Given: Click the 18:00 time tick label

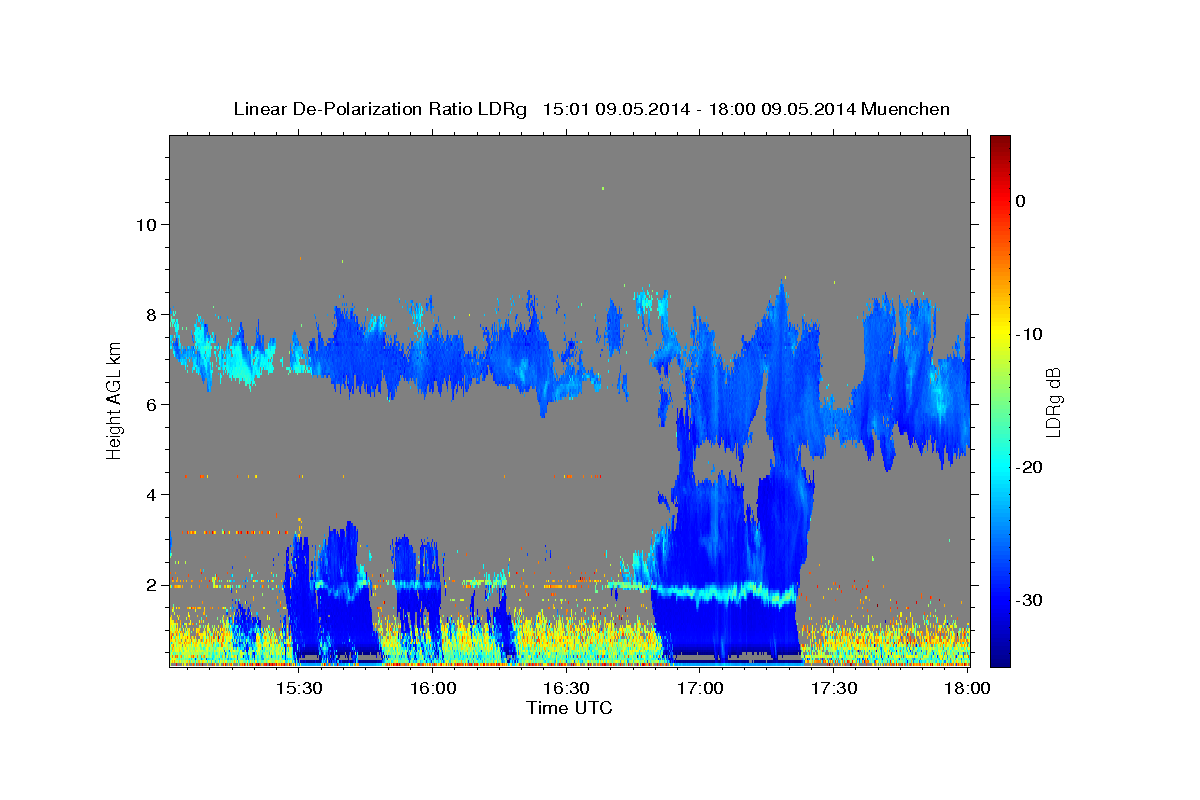Looking at the screenshot, I should coord(966,688).
